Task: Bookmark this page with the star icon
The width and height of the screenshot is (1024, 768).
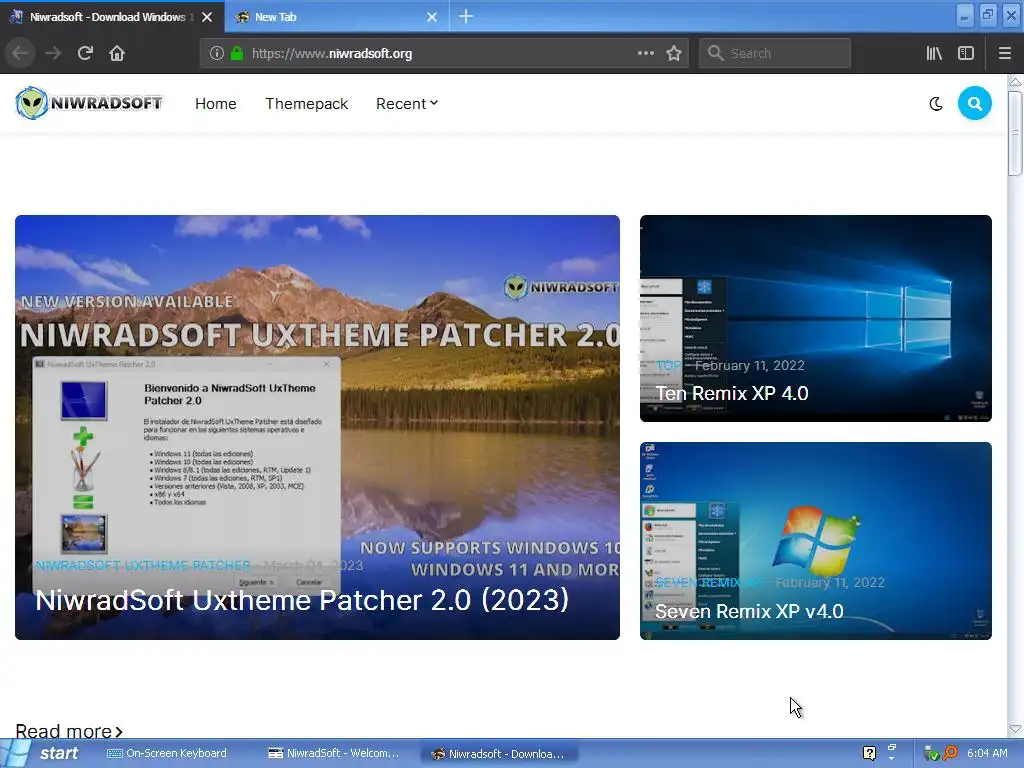Action: pyautogui.click(x=674, y=53)
